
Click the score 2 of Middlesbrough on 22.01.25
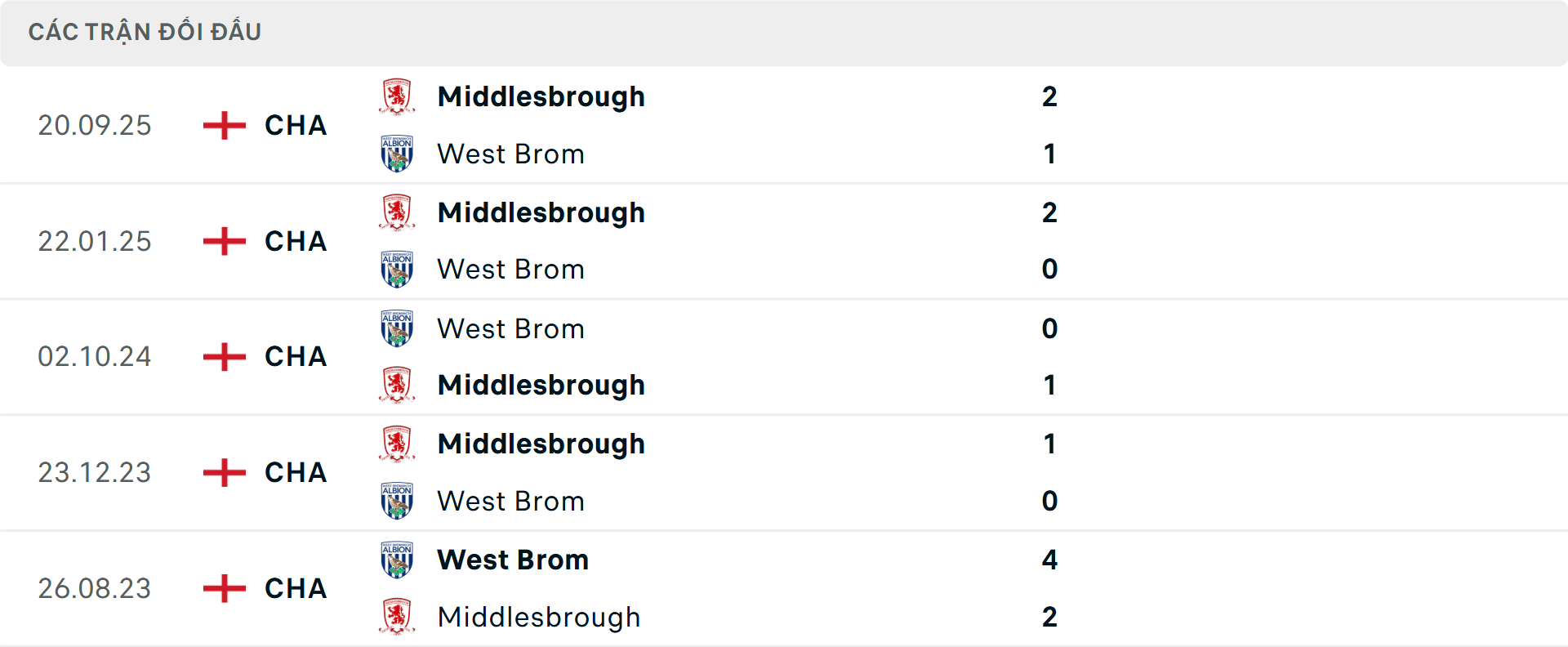point(1050,212)
